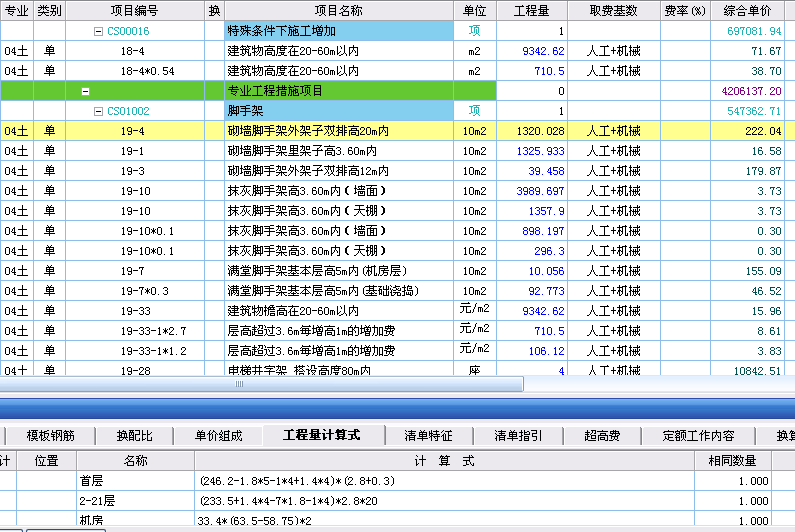This screenshot has width=795, height=532.
Task: Switch to the 清单特征 tab
Action: [428, 436]
